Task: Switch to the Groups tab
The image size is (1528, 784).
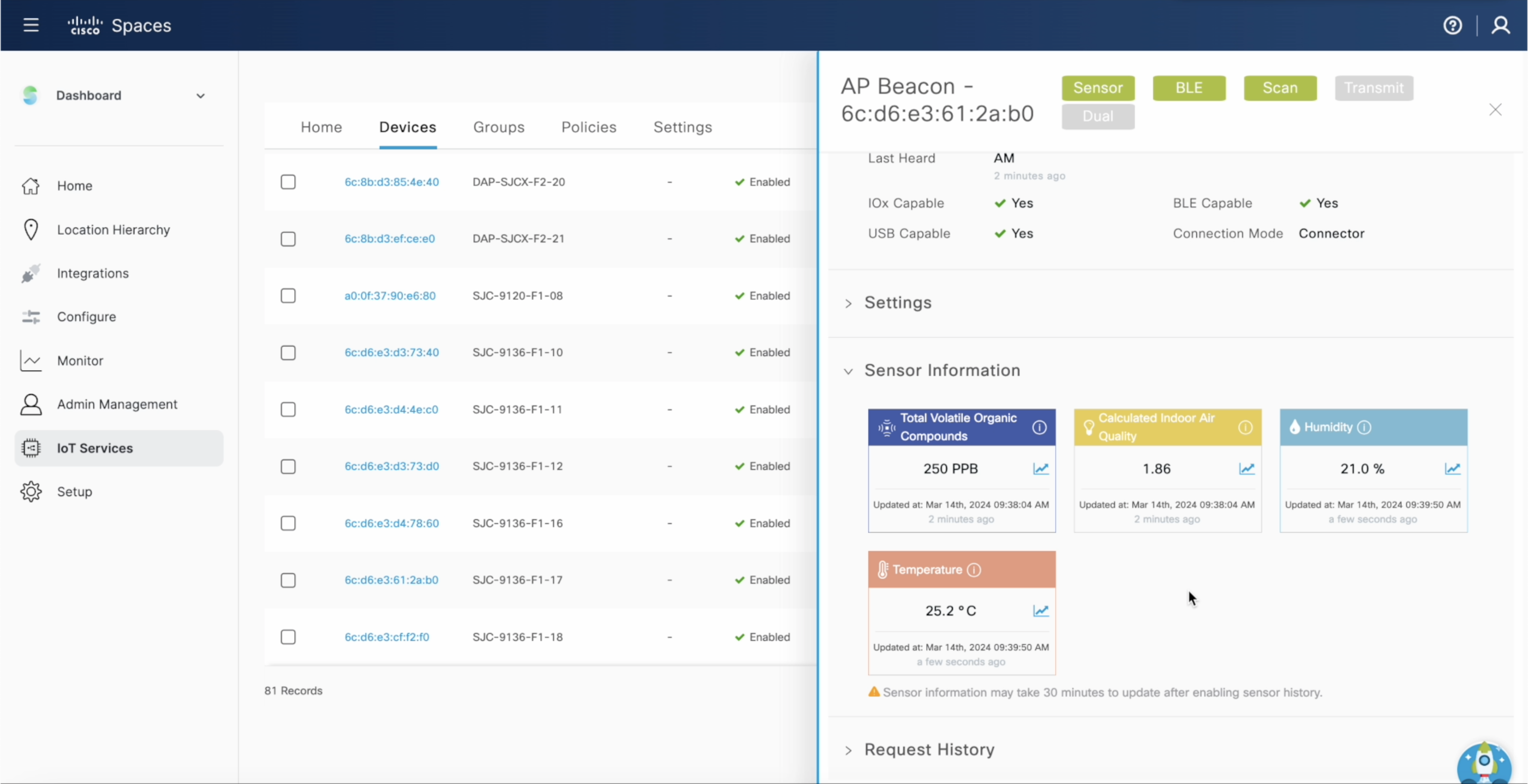Action: pyautogui.click(x=498, y=127)
